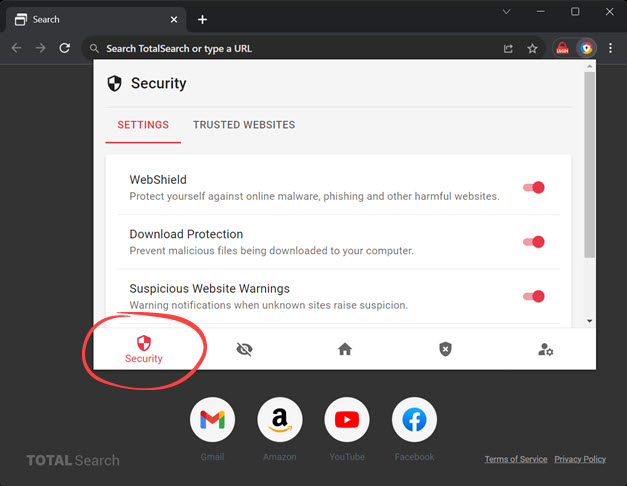Image resolution: width=627 pixels, height=486 pixels.
Task: Open the browser three-dot menu
Action: [610, 48]
